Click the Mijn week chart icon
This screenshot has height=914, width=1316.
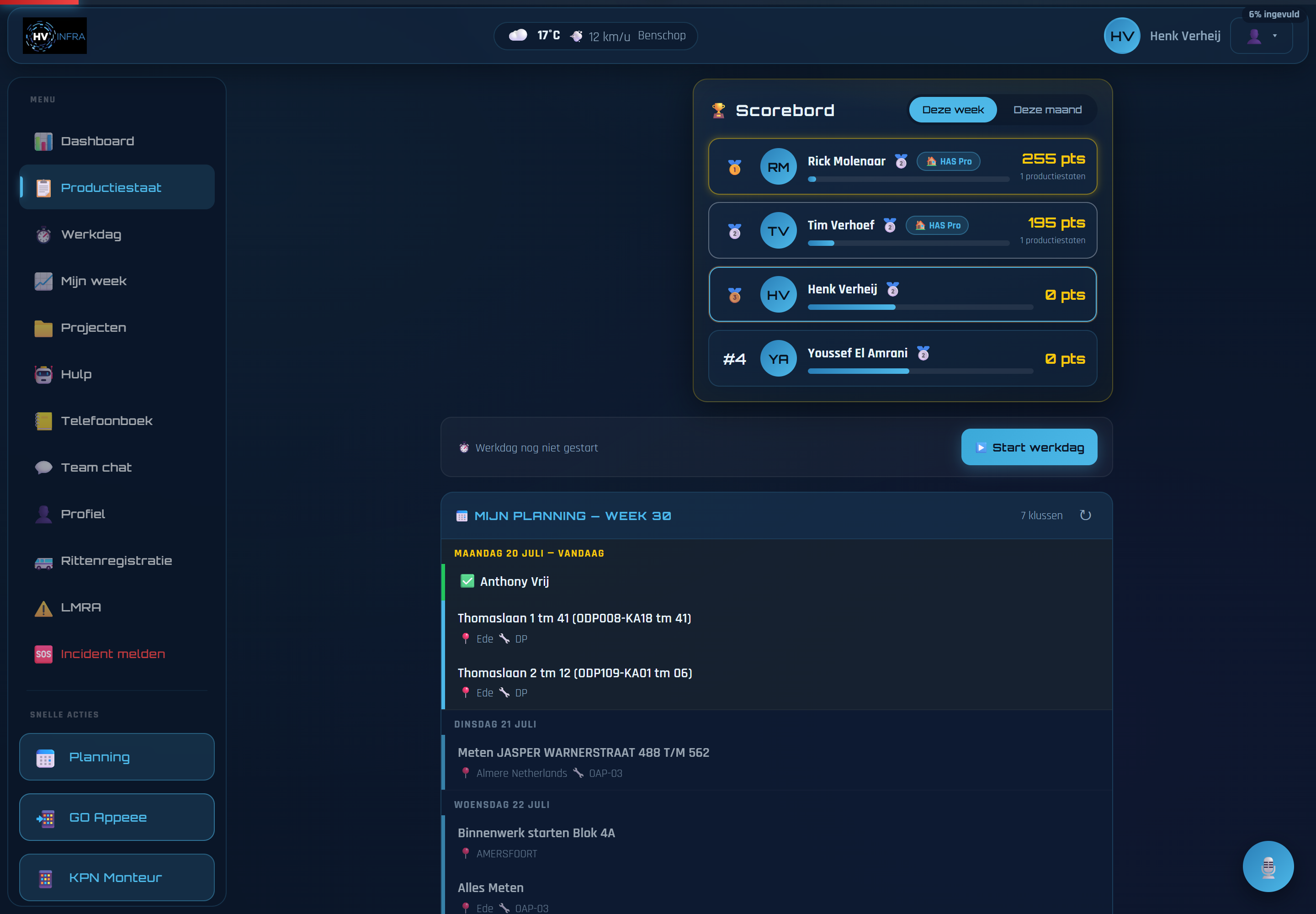43,281
